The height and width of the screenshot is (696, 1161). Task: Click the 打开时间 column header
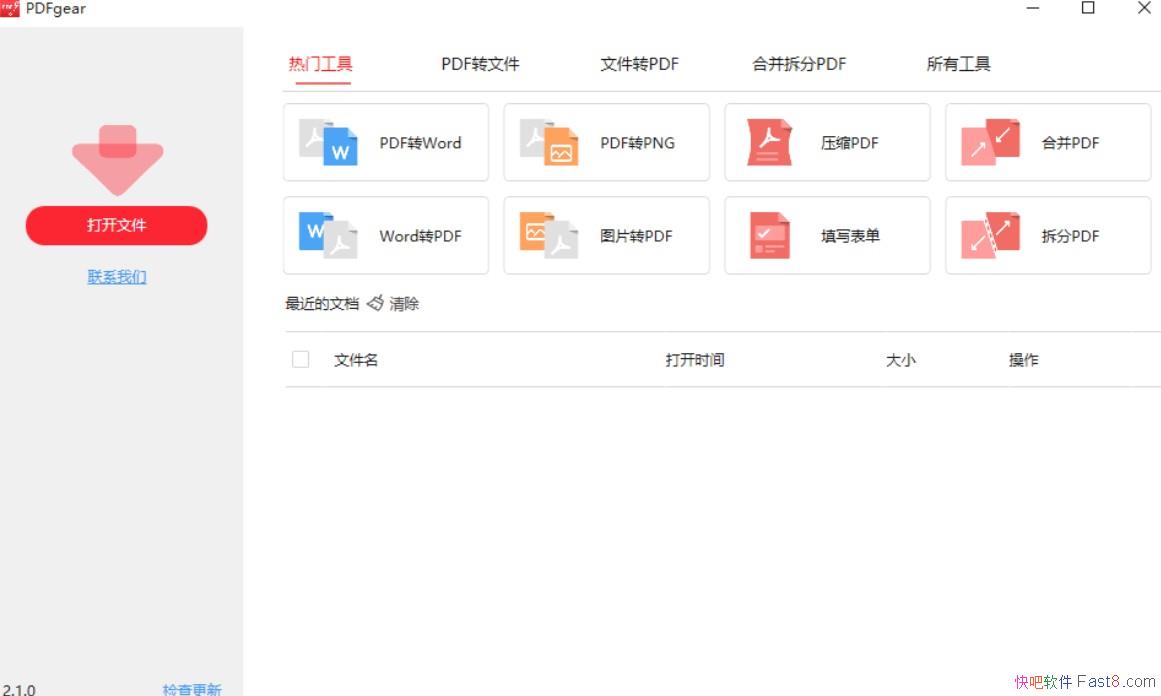pyautogui.click(x=694, y=360)
